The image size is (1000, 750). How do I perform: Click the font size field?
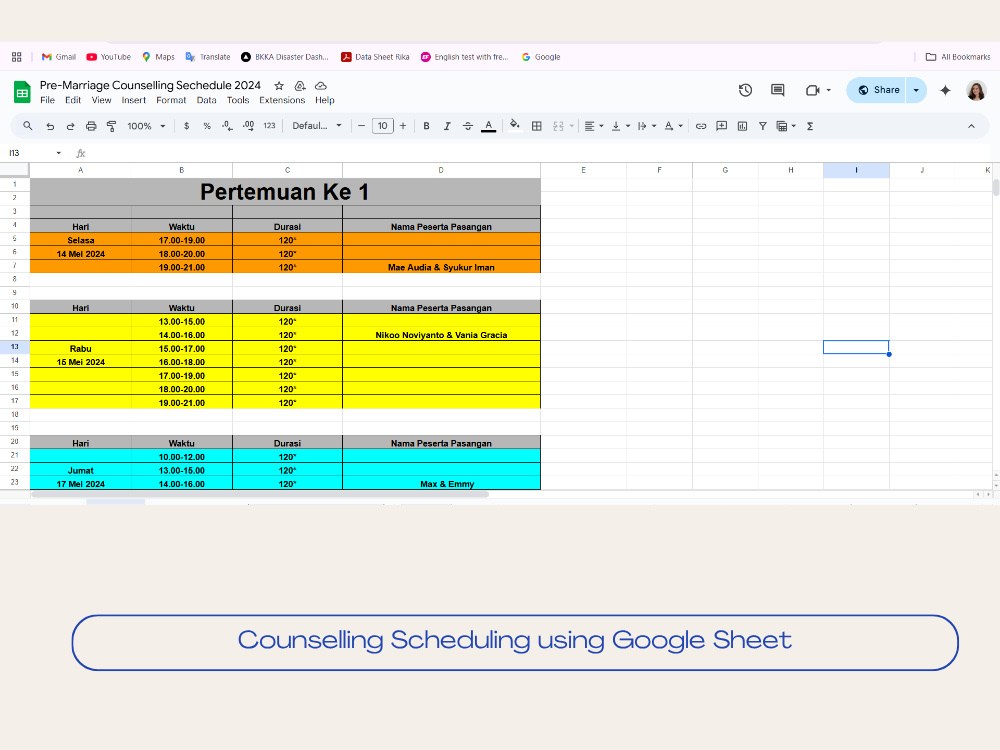click(383, 126)
